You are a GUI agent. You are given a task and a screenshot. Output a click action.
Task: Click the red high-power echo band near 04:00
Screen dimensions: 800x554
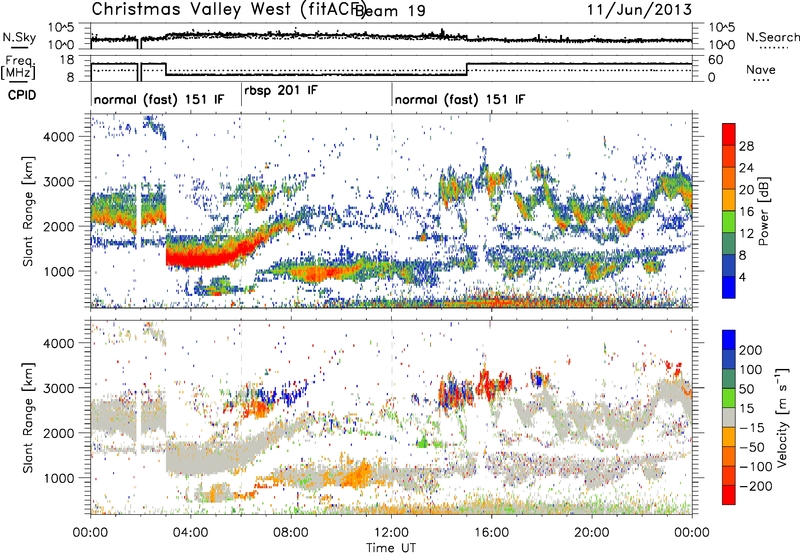click(x=204, y=257)
